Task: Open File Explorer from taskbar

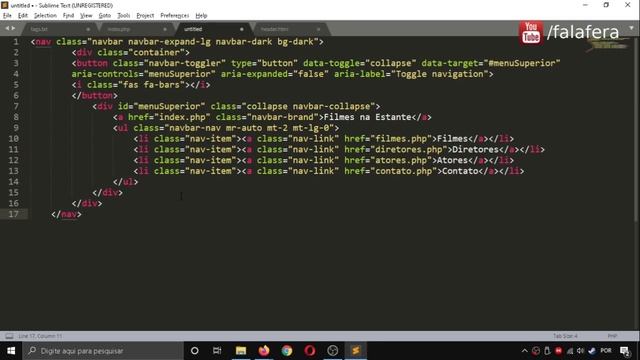Action: coord(241,351)
